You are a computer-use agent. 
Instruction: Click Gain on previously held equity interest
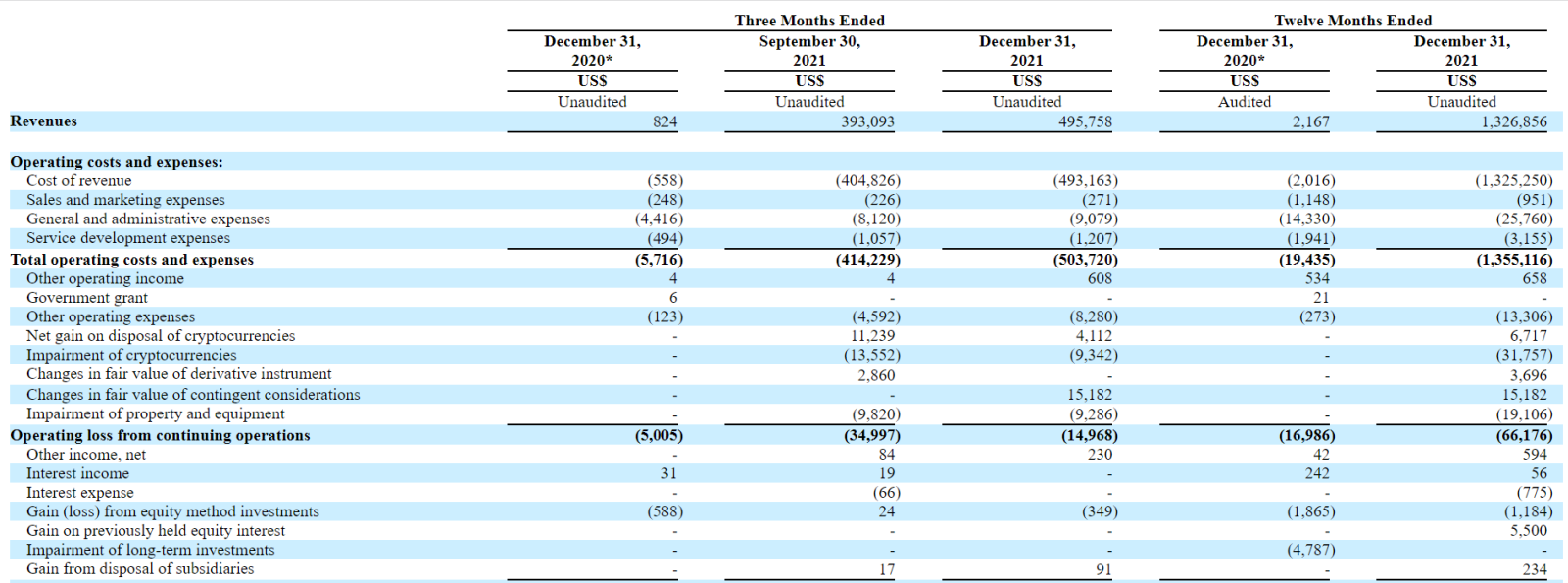tap(156, 531)
